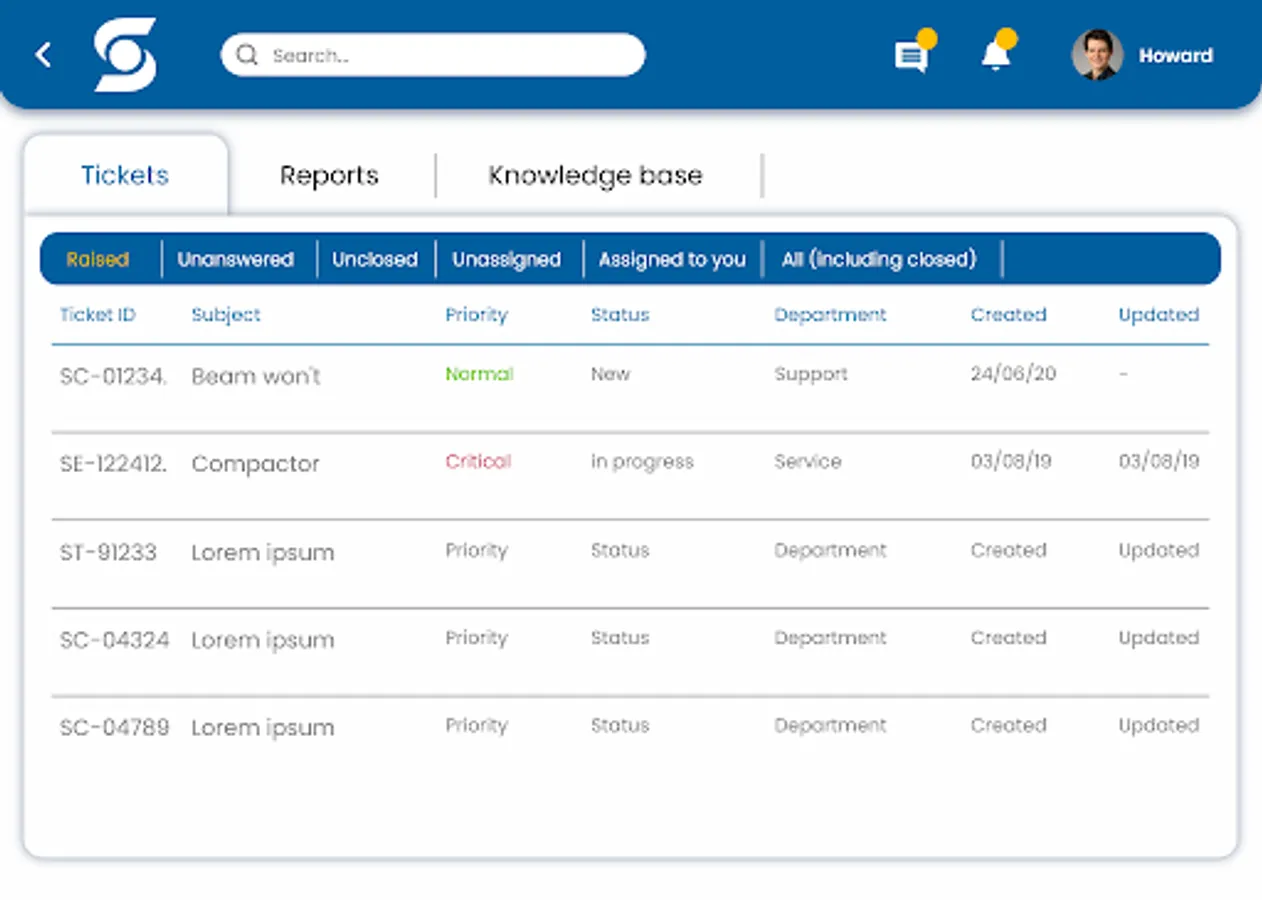Select the Tickets tab
The height and width of the screenshot is (900, 1262).
coord(125,176)
